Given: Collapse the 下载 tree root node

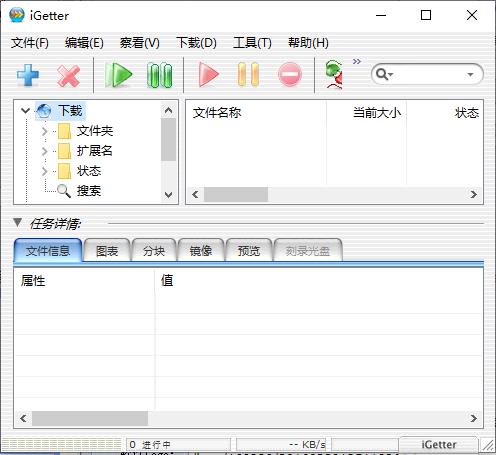Looking at the screenshot, I should tap(25, 110).
